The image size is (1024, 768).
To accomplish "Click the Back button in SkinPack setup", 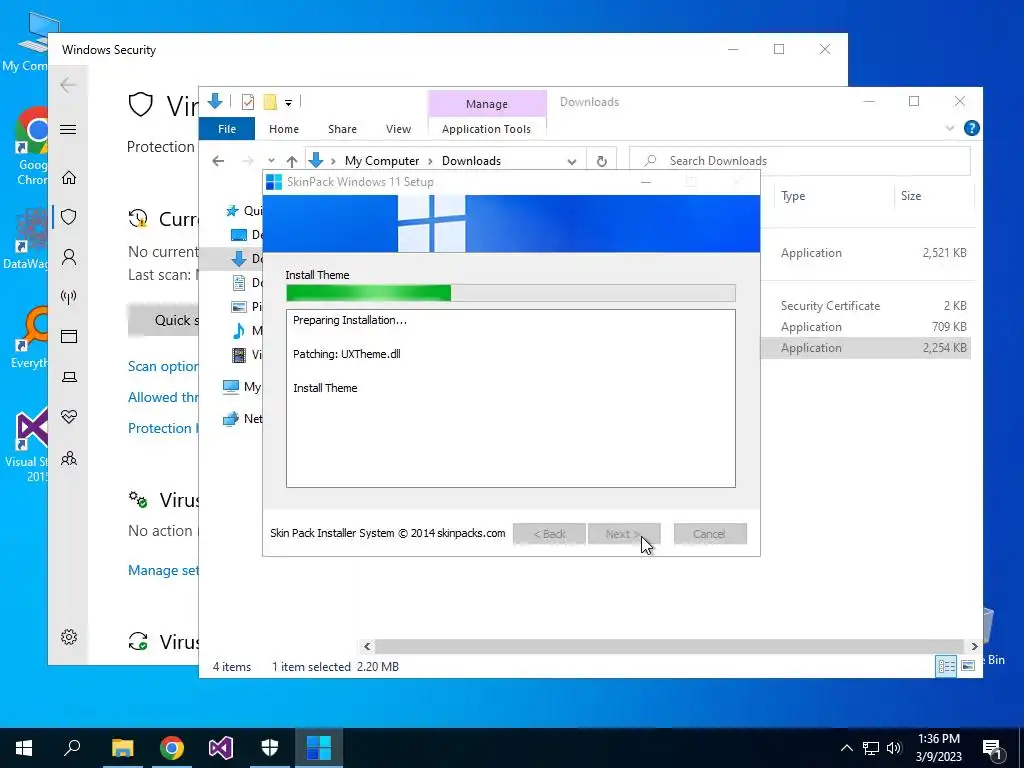I will click(549, 534).
